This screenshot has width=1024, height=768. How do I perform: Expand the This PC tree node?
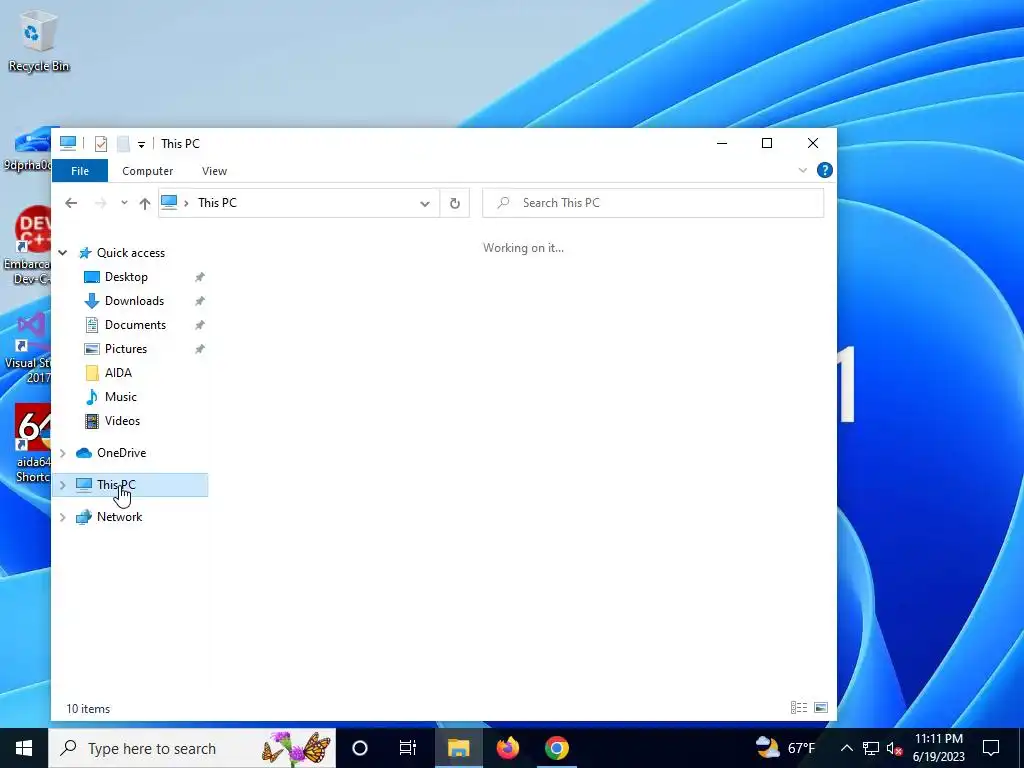click(x=63, y=485)
